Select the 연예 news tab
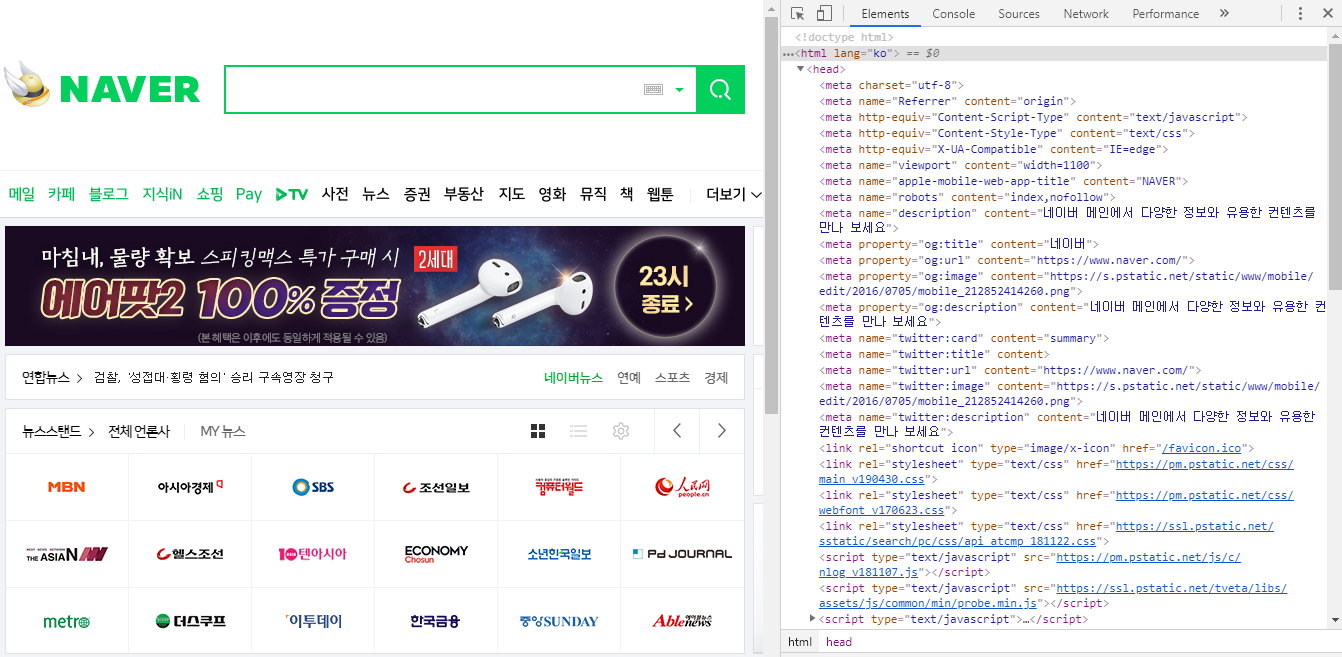 629,377
